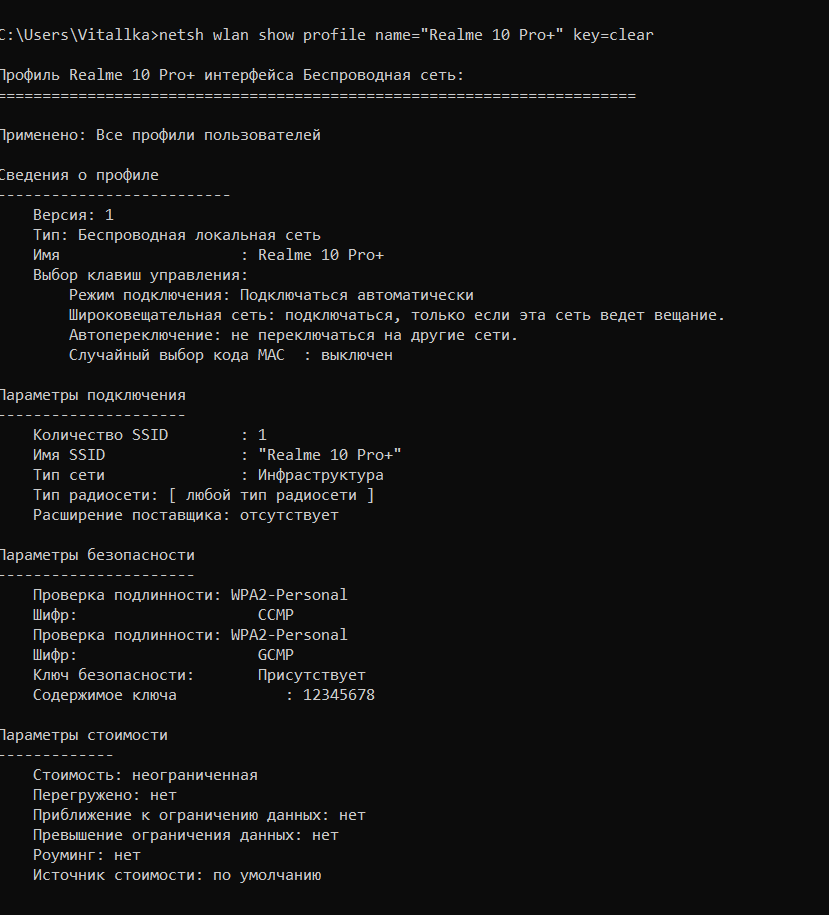
Task: Click the netsh wlan show profile command line
Action: (327, 35)
